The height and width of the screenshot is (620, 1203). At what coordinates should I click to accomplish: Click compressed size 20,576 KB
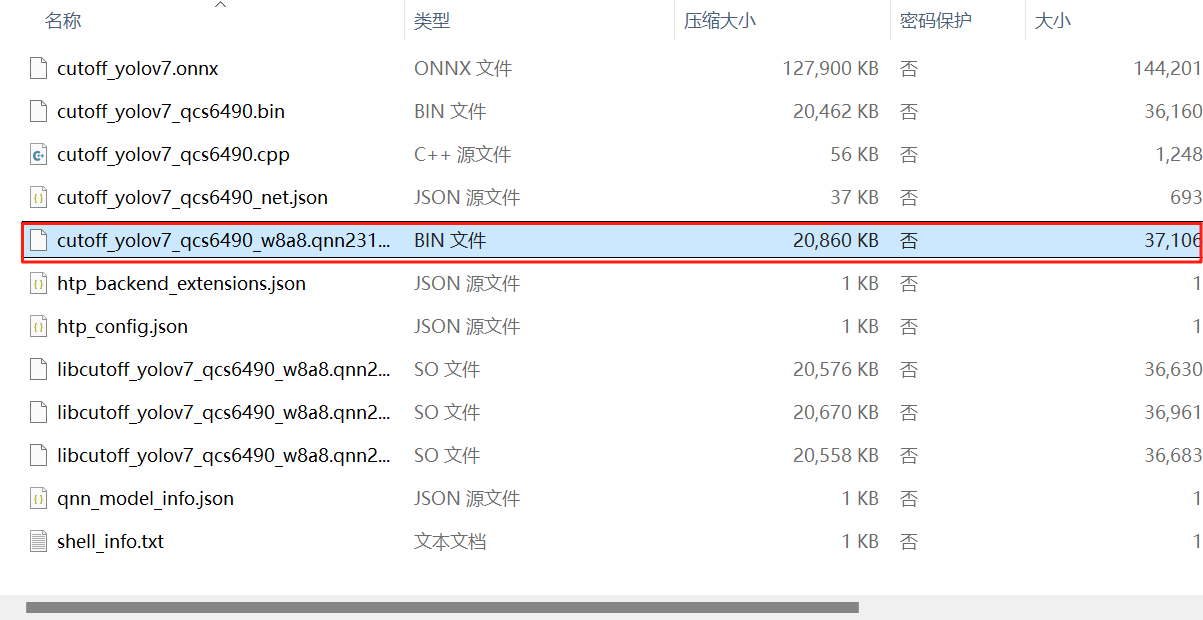(x=836, y=370)
